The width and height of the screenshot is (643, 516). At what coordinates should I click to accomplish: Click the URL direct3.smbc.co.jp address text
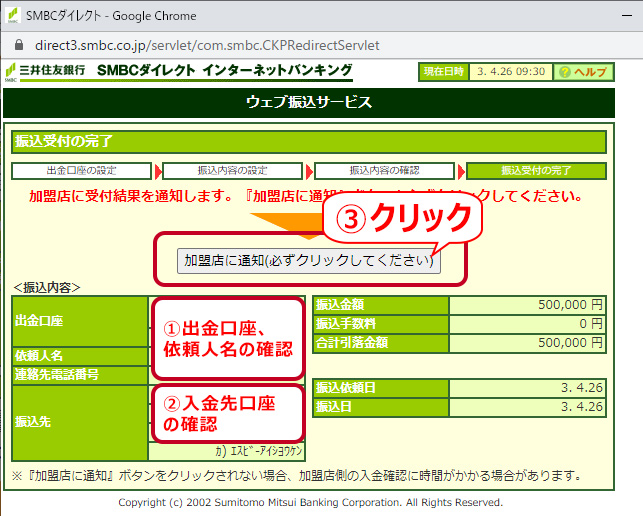[207, 45]
